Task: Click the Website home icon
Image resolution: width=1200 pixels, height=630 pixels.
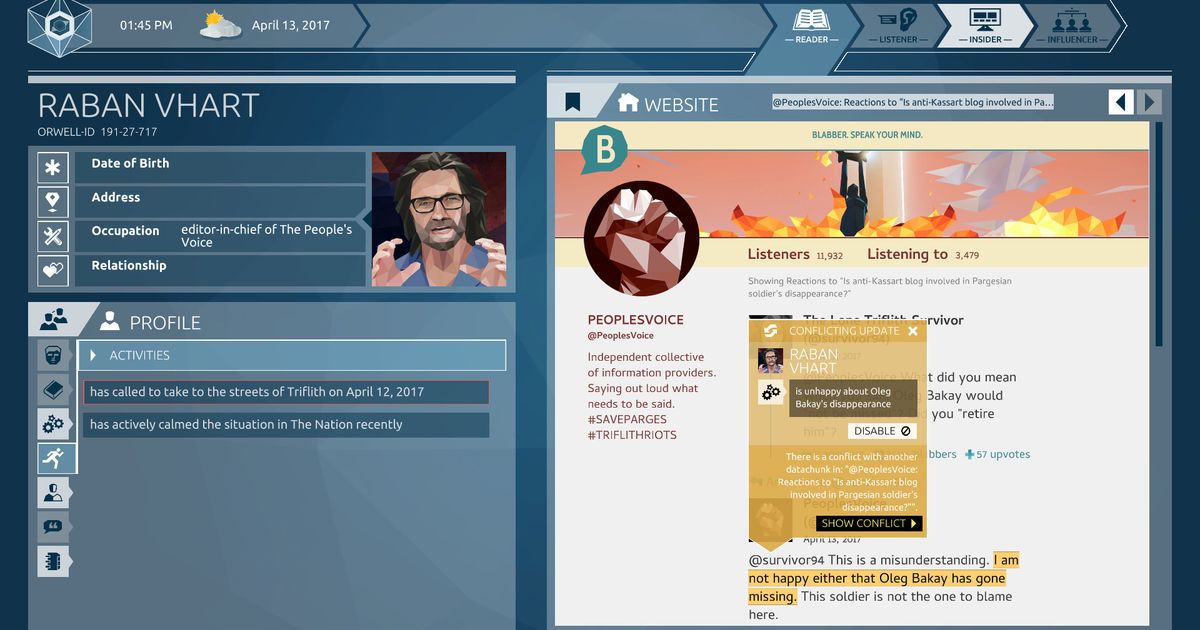Action: (x=628, y=102)
